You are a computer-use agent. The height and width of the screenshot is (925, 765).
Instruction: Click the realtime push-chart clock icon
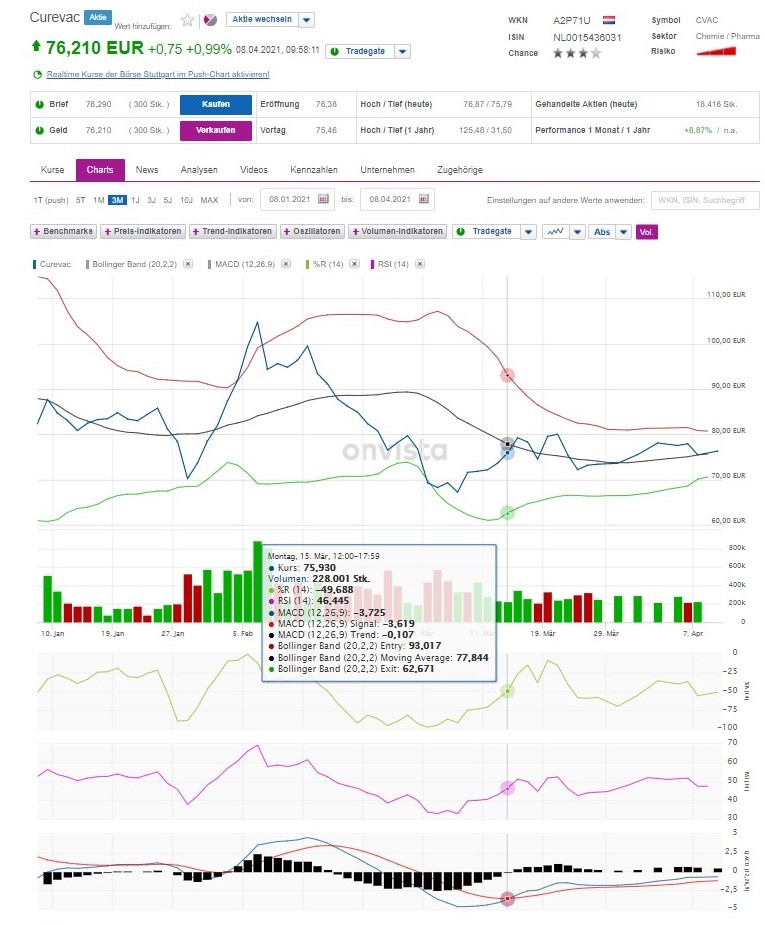coord(38,74)
